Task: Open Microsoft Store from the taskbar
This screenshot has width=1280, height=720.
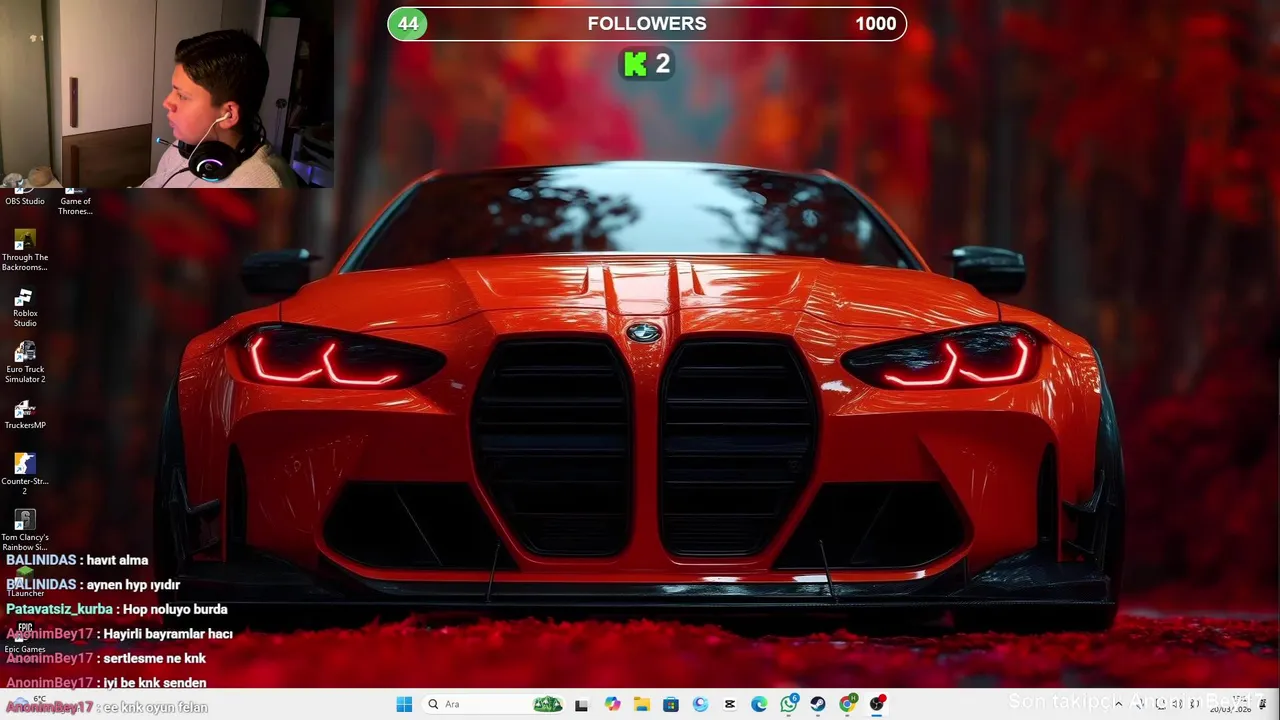Action: point(671,704)
